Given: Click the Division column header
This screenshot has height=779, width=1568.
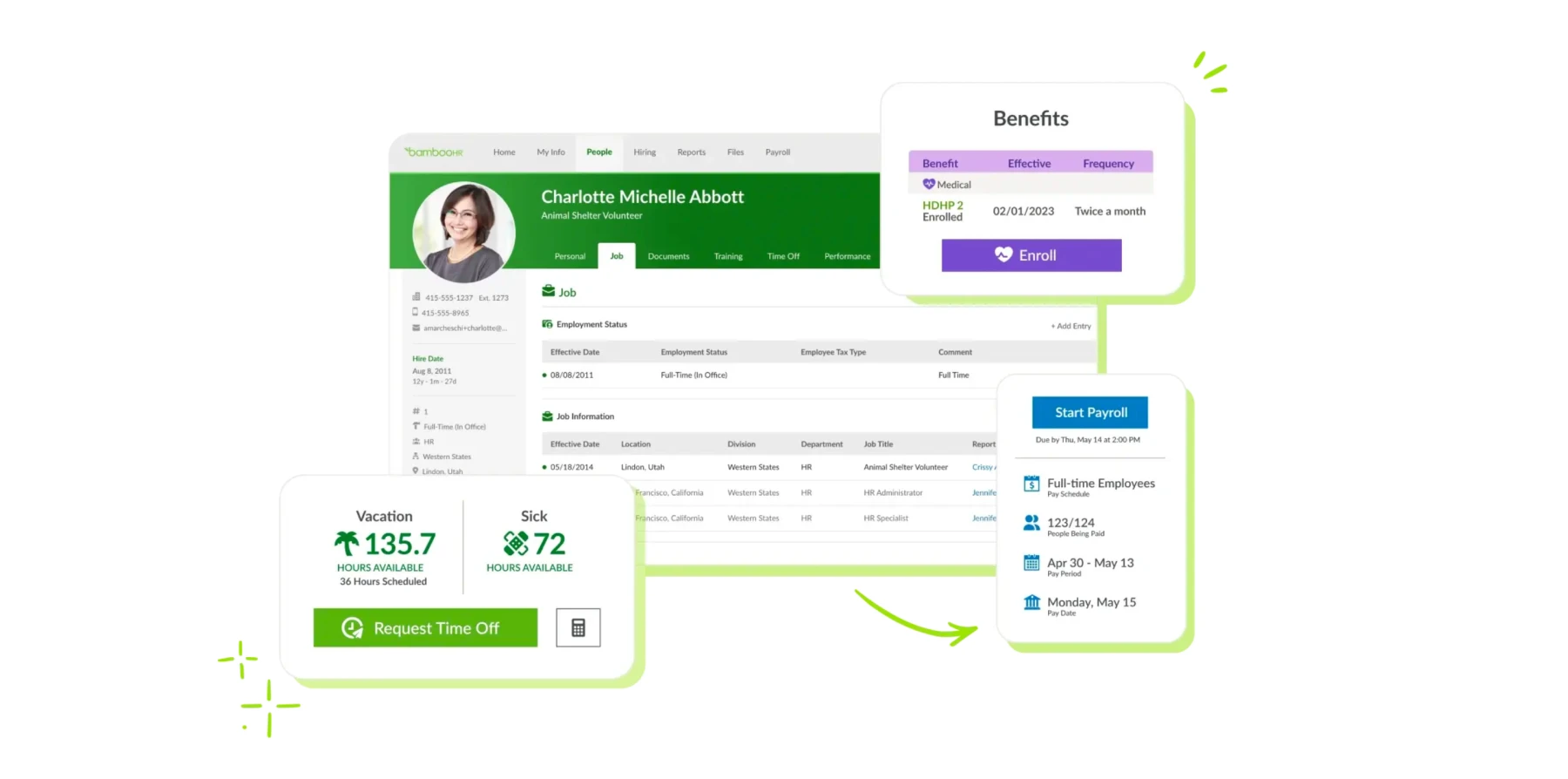Looking at the screenshot, I should click(x=741, y=444).
